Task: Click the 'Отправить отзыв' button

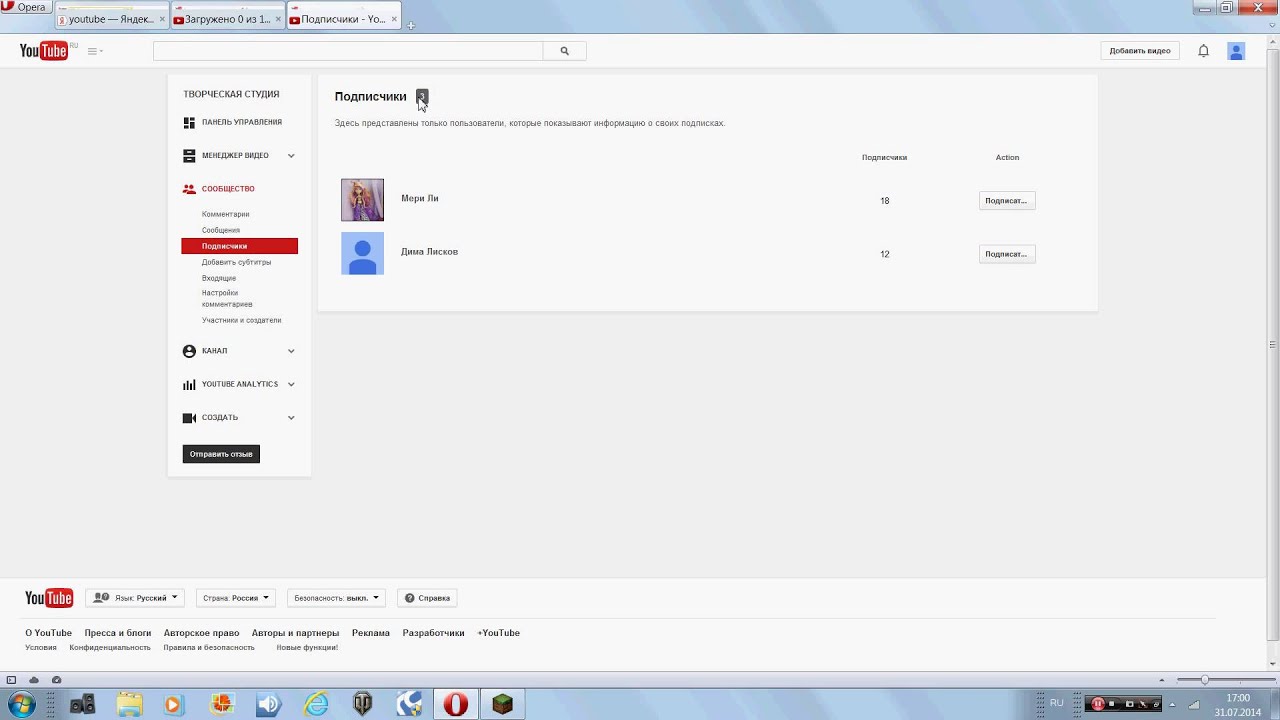Action: click(221, 454)
